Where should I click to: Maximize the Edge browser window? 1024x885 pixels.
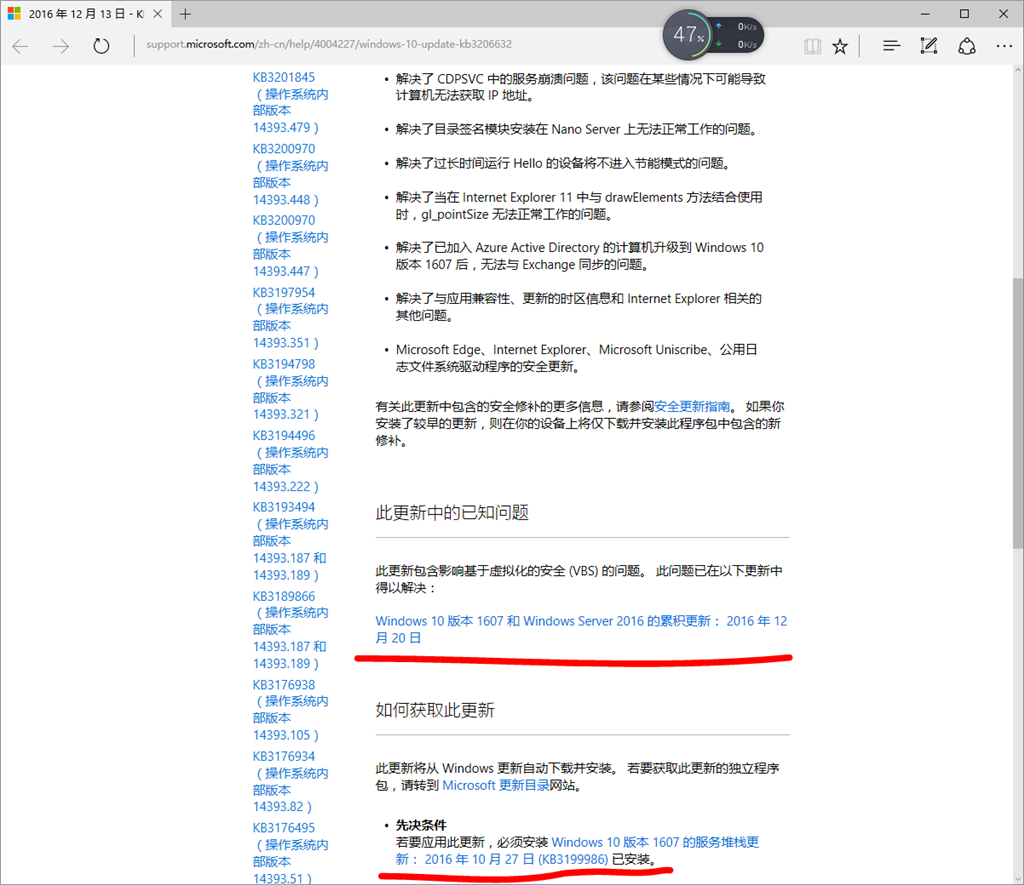tap(965, 14)
